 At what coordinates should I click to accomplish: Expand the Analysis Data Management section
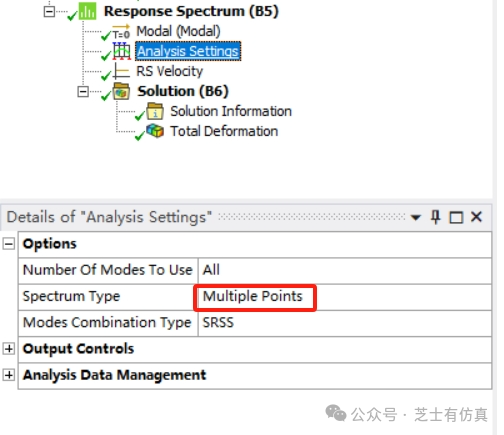pyautogui.click(x=9, y=375)
